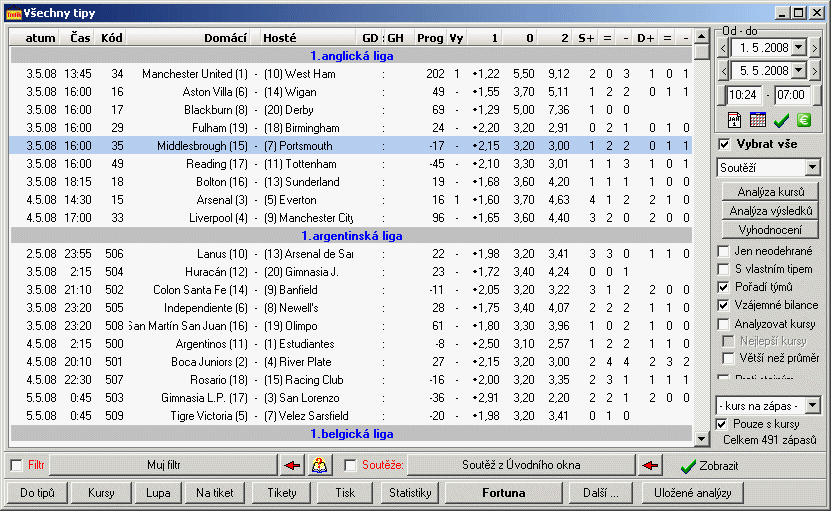Toggle the Vybrat vše checkbox

(724, 144)
